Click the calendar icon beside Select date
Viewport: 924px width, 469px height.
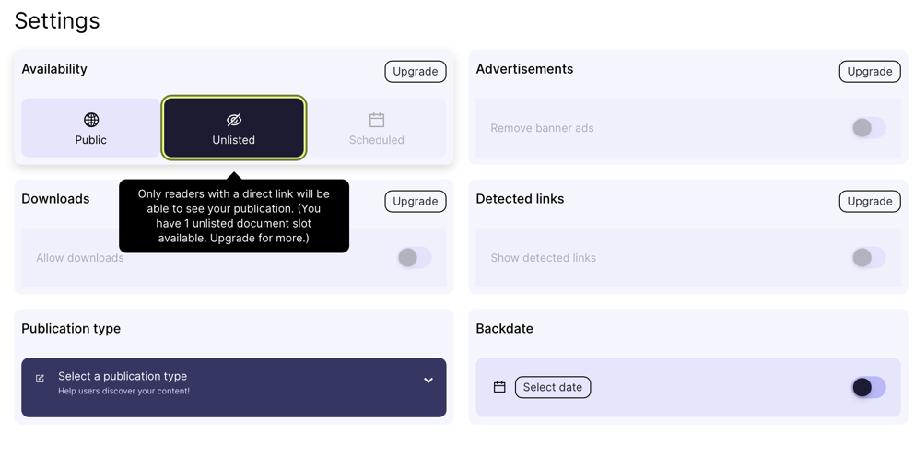(500, 387)
